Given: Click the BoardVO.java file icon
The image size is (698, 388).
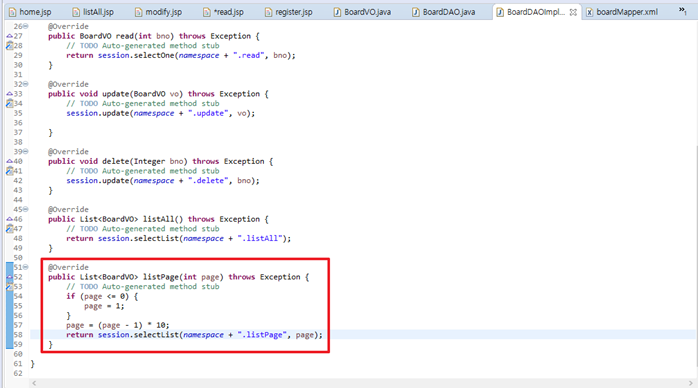Looking at the screenshot, I should (337, 12).
